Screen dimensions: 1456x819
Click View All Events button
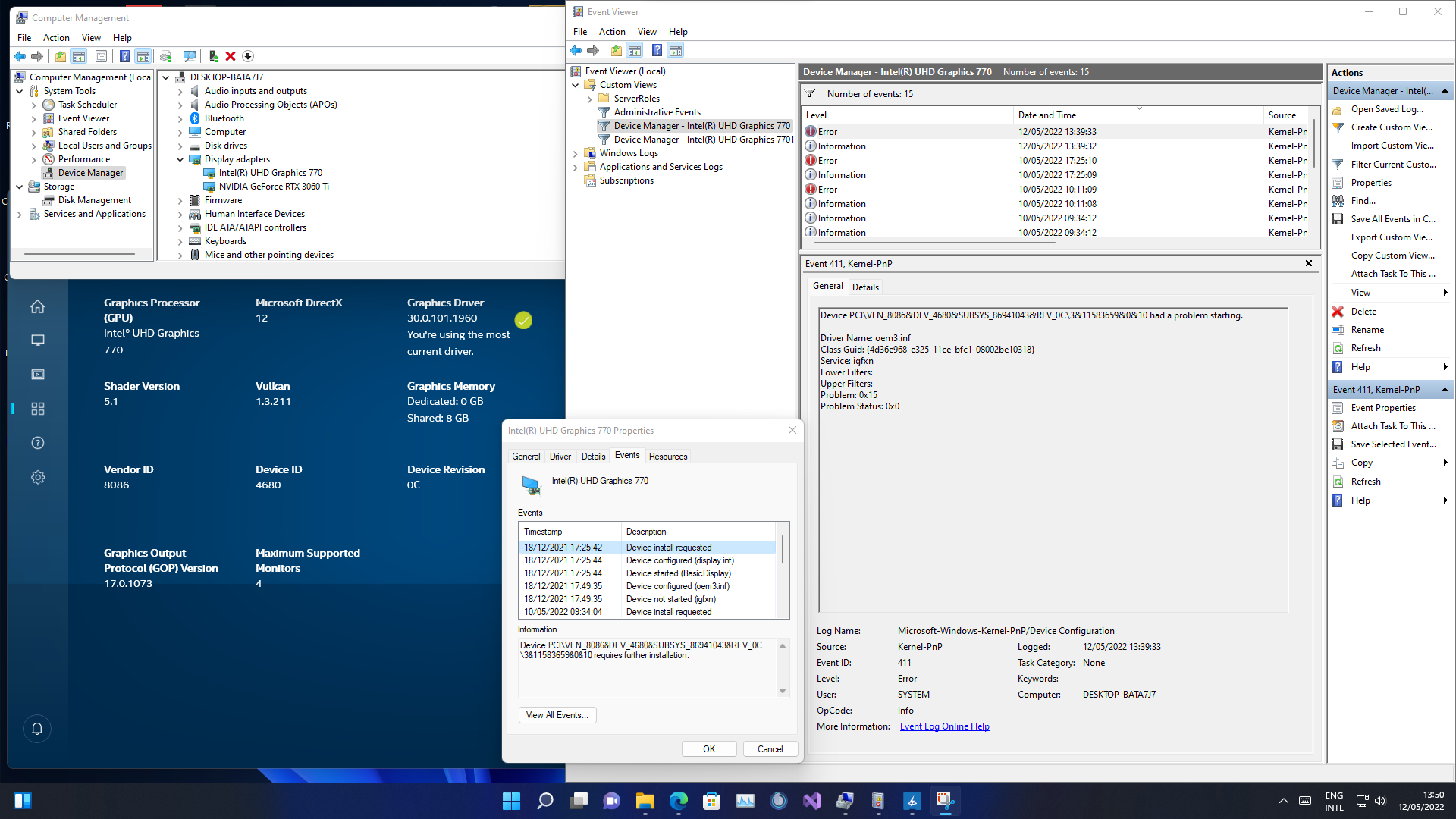(x=557, y=715)
